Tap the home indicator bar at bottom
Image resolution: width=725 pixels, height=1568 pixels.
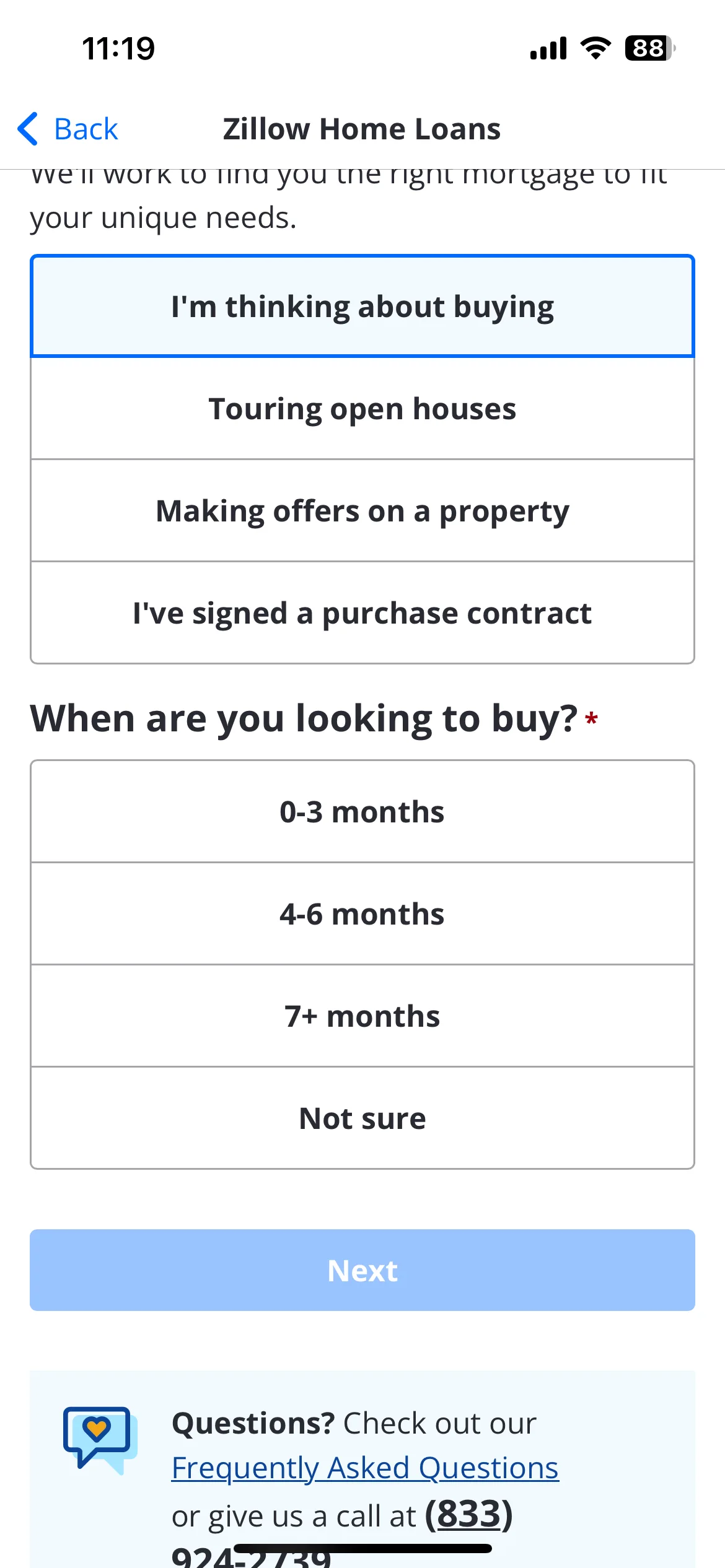(362, 1548)
